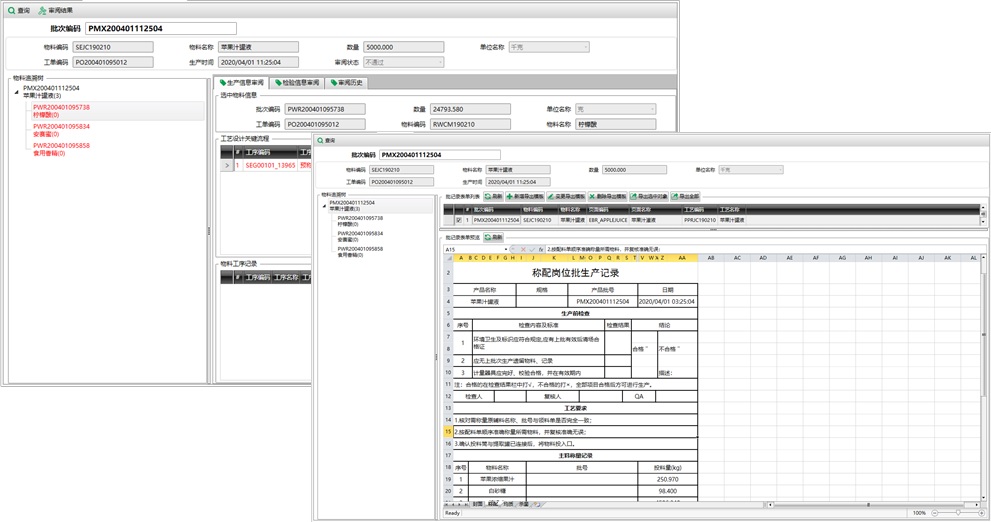Image resolution: width=991 pixels, height=522 pixels.
Task: Select the 均质 sheet tab
Action: pos(508,504)
